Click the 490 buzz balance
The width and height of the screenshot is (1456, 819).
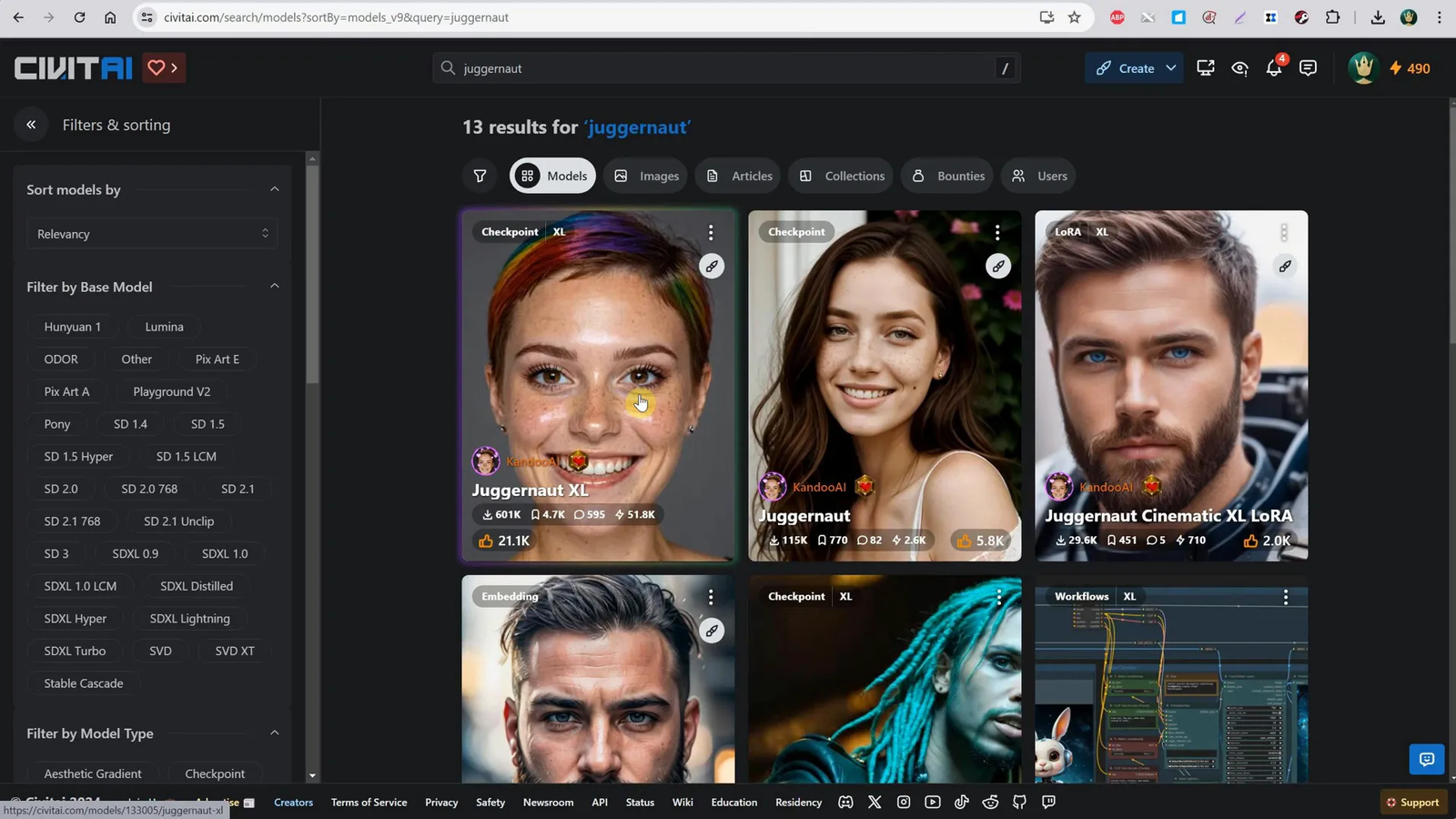[x=1410, y=68]
